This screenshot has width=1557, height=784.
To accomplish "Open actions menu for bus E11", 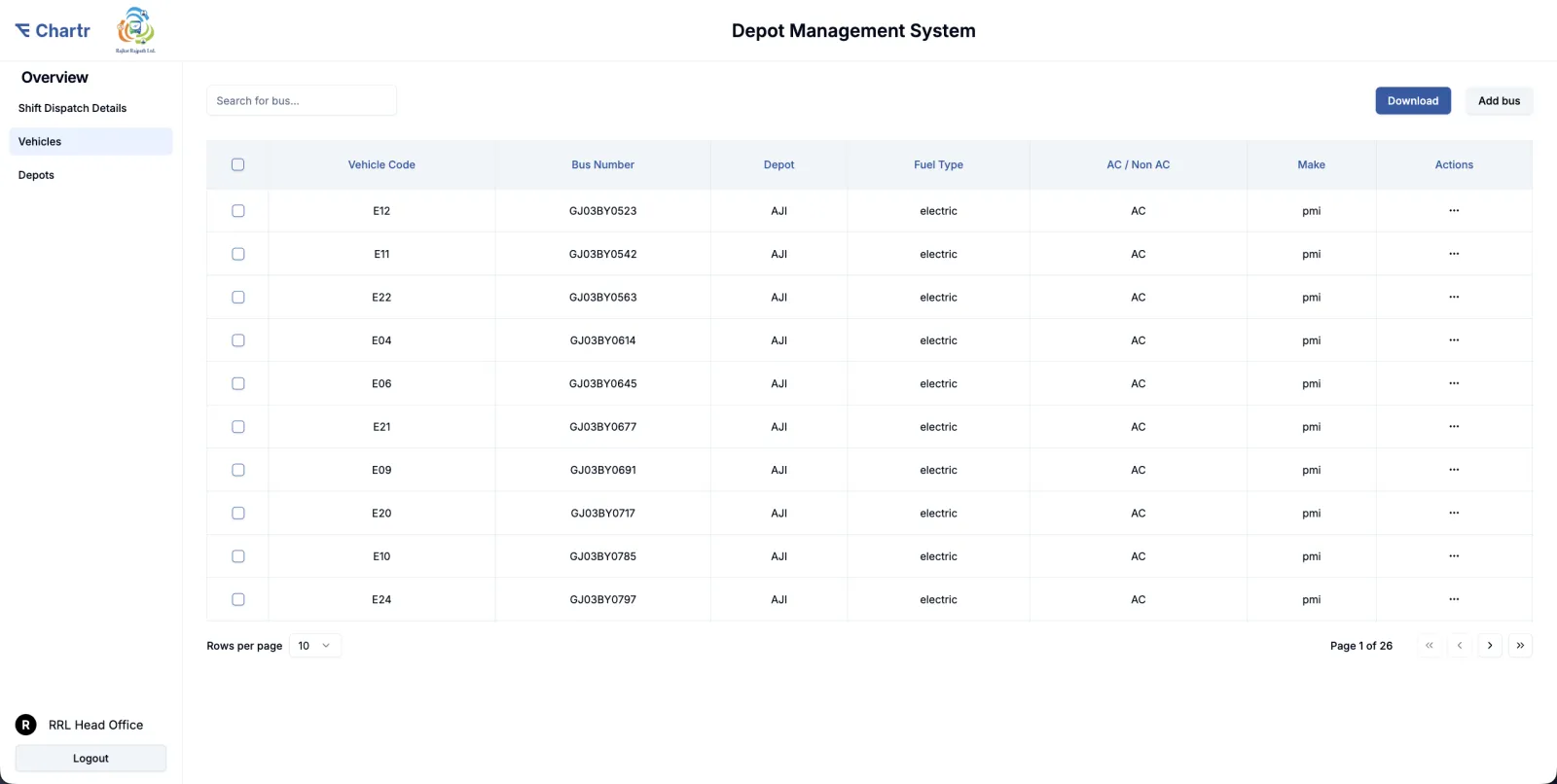I will click(x=1454, y=254).
